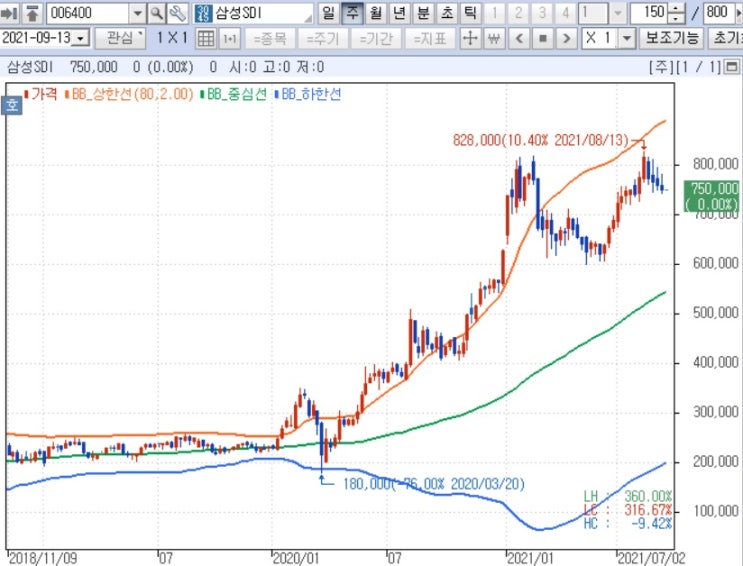Toggle the won currency icon

coord(494,38)
